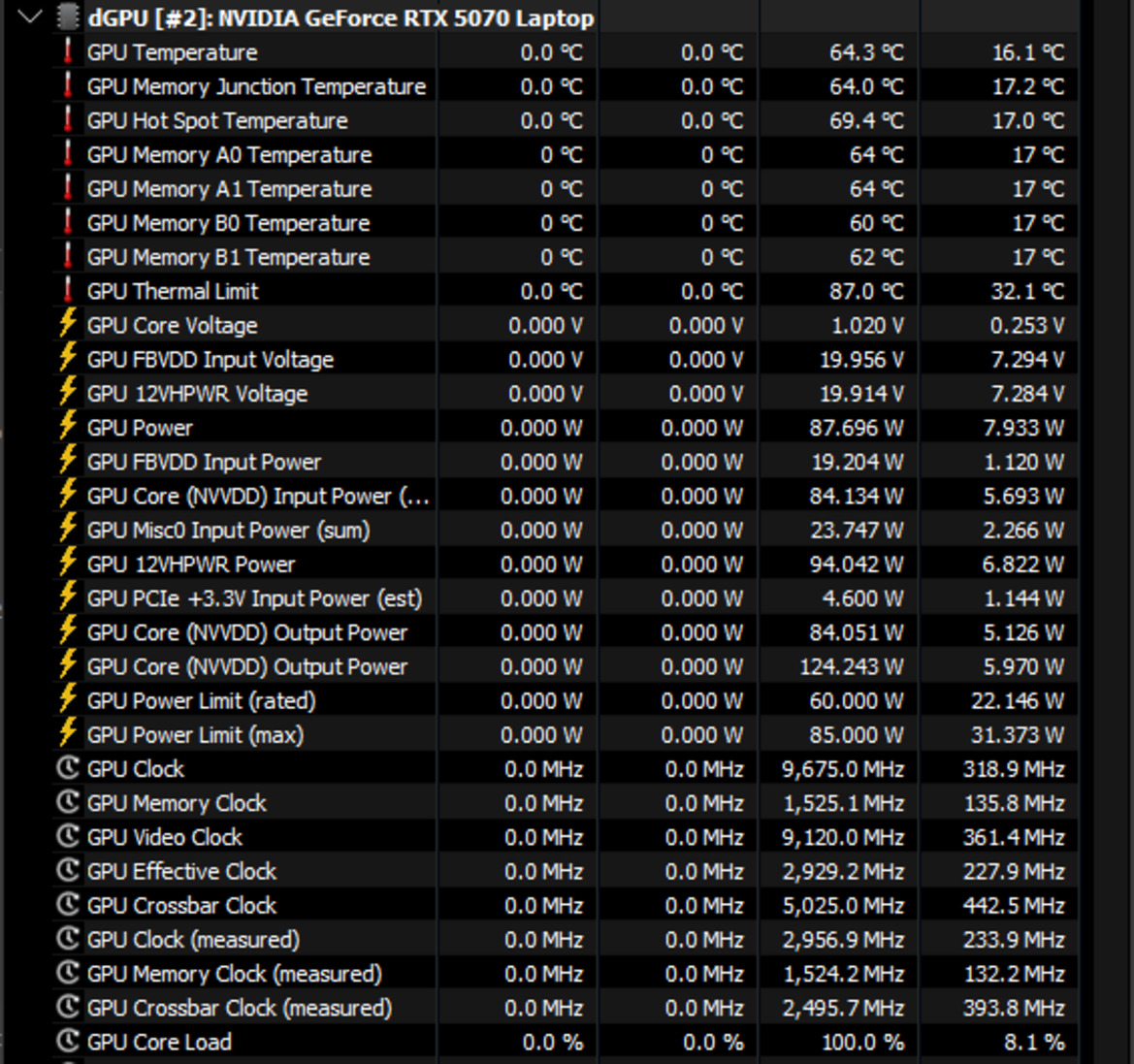Collapse the dGPU [#2] sensor group chevron

30,16
